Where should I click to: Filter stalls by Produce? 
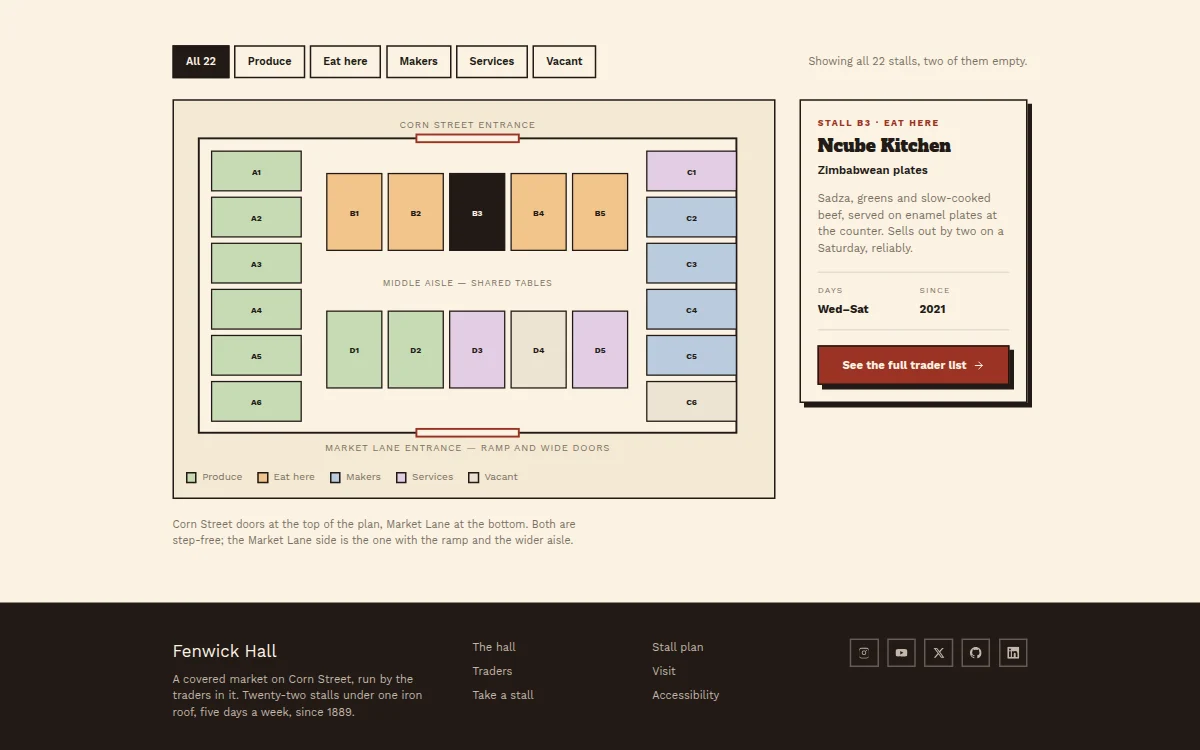click(270, 62)
